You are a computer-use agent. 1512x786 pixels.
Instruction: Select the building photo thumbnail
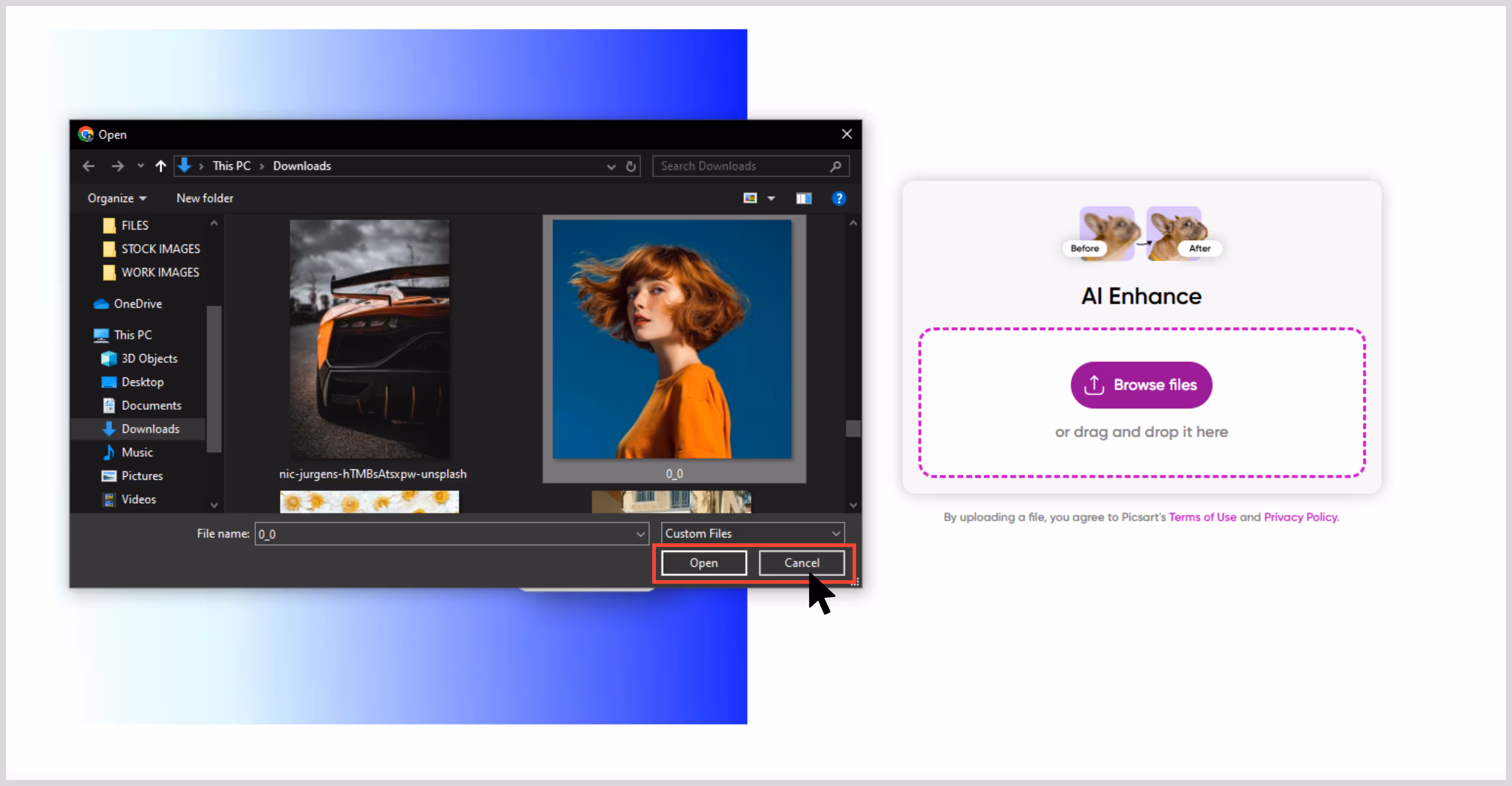[x=671, y=501]
